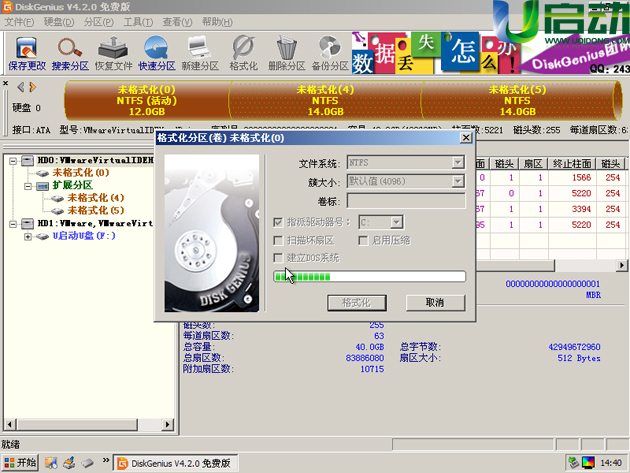This screenshot has height=473, width=630.
Task: Open the 分区(P) menu
Action: pos(98,22)
